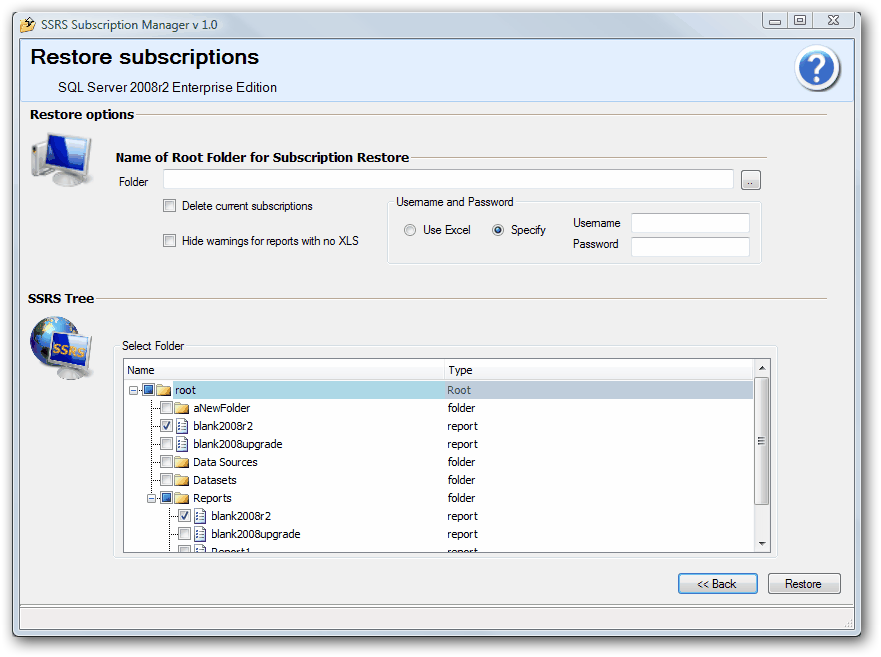Click the tree scrollbar down arrow
This screenshot has height=657, width=881.
[x=762, y=543]
